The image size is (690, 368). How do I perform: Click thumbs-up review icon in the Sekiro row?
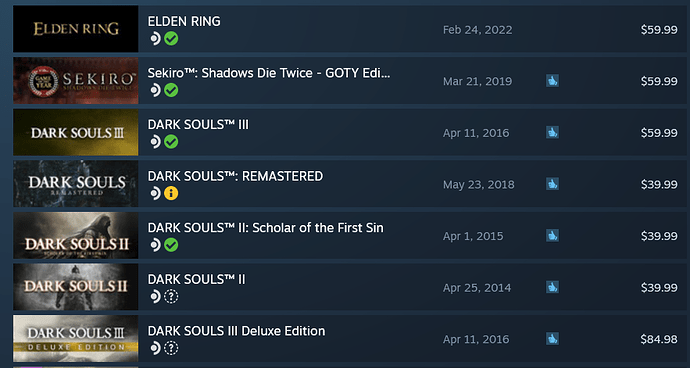[x=552, y=81]
